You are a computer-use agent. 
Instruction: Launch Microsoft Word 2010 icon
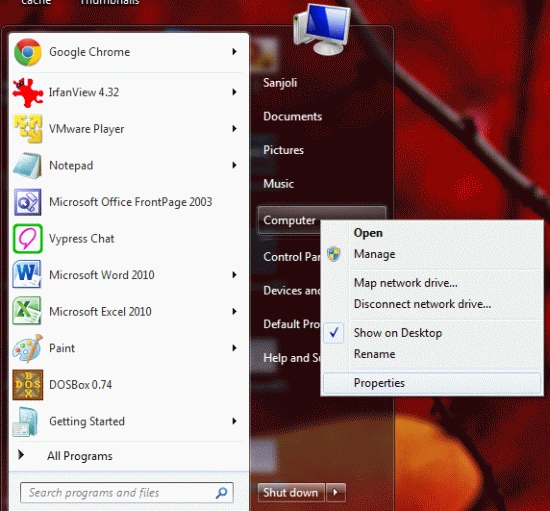click(27, 275)
